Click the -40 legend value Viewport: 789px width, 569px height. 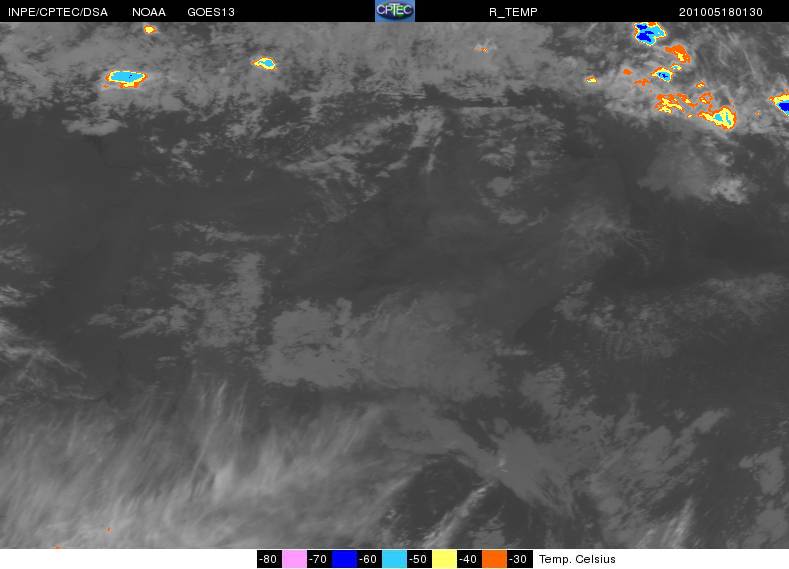[x=469, y=559]
